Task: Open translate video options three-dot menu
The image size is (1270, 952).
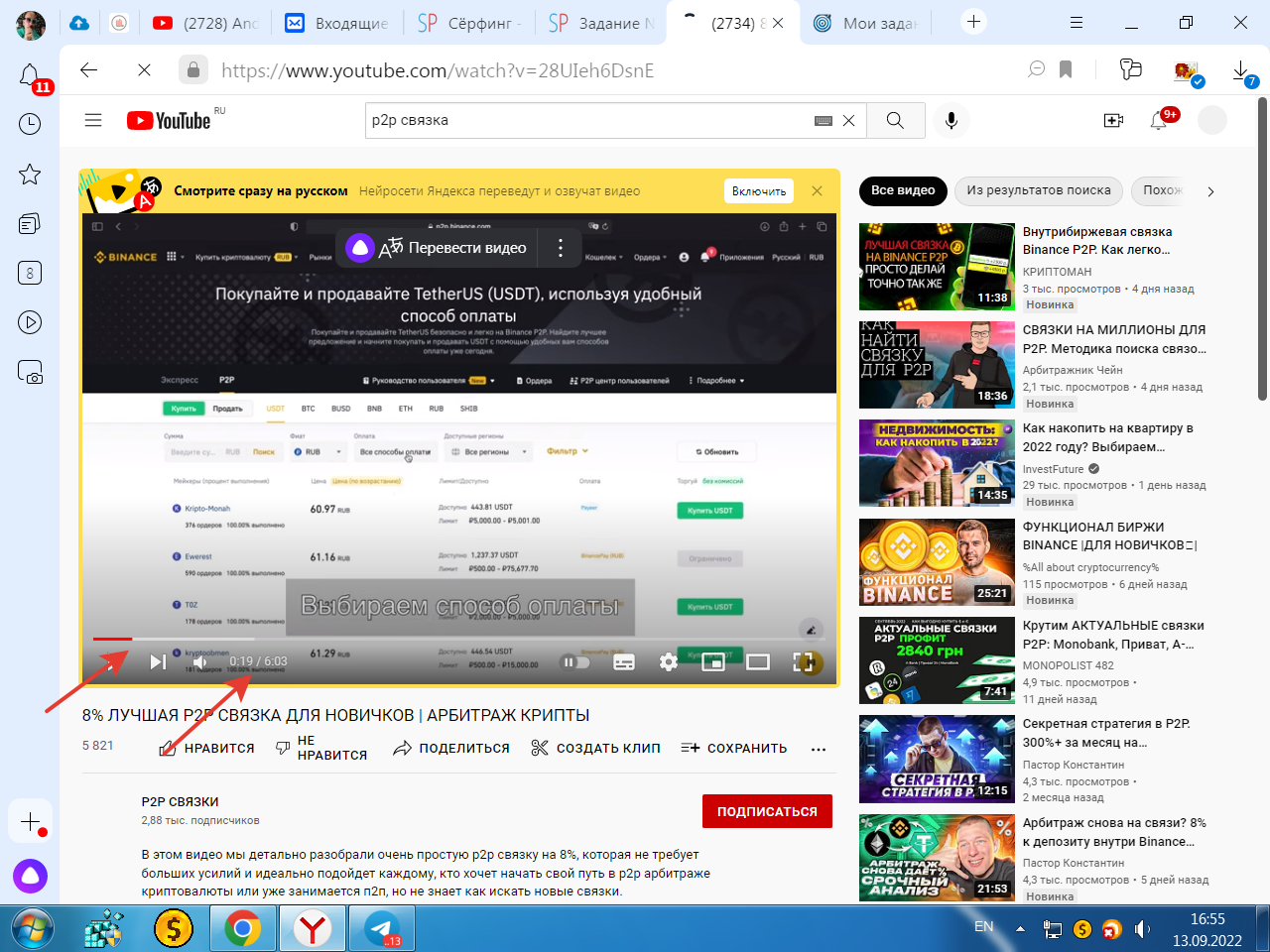Action: click(x=561, y=248)
